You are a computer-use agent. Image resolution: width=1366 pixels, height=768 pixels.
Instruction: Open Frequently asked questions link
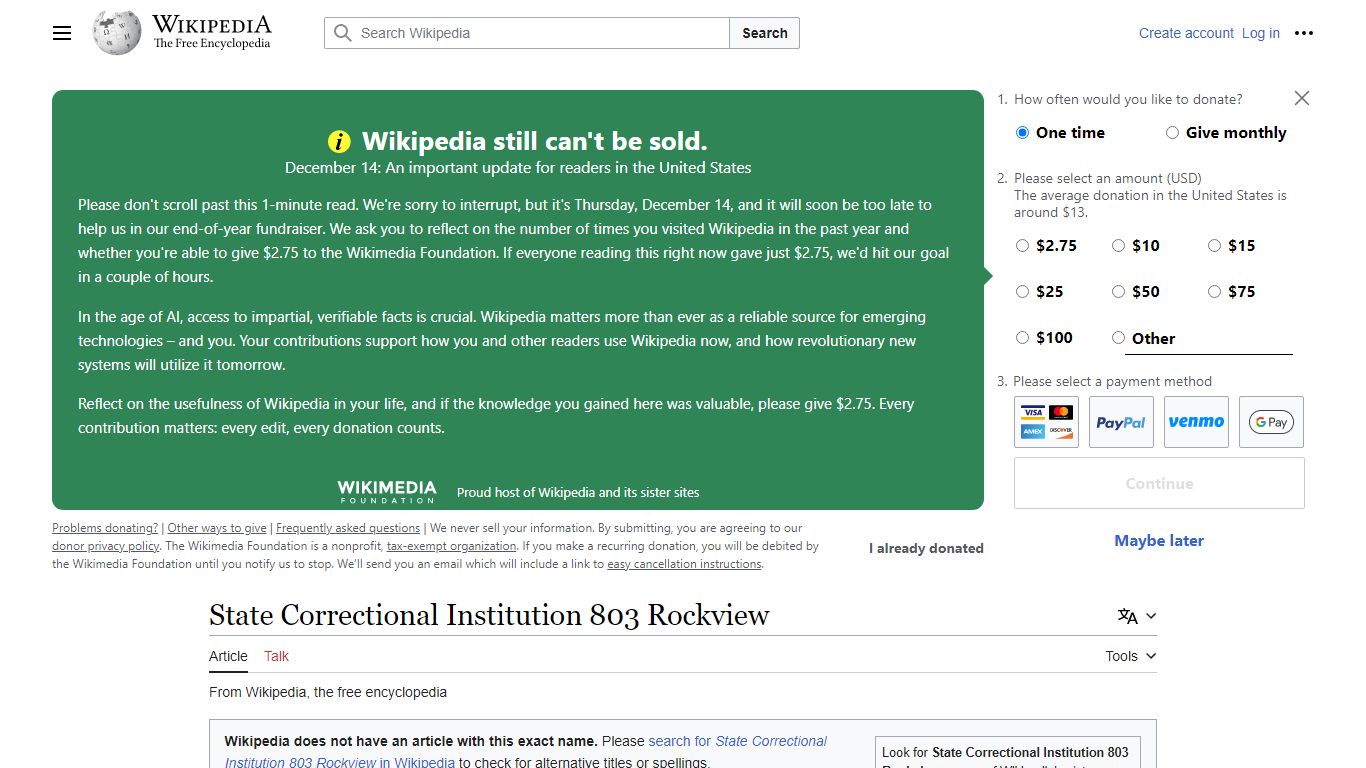click(x=348, y=528)
